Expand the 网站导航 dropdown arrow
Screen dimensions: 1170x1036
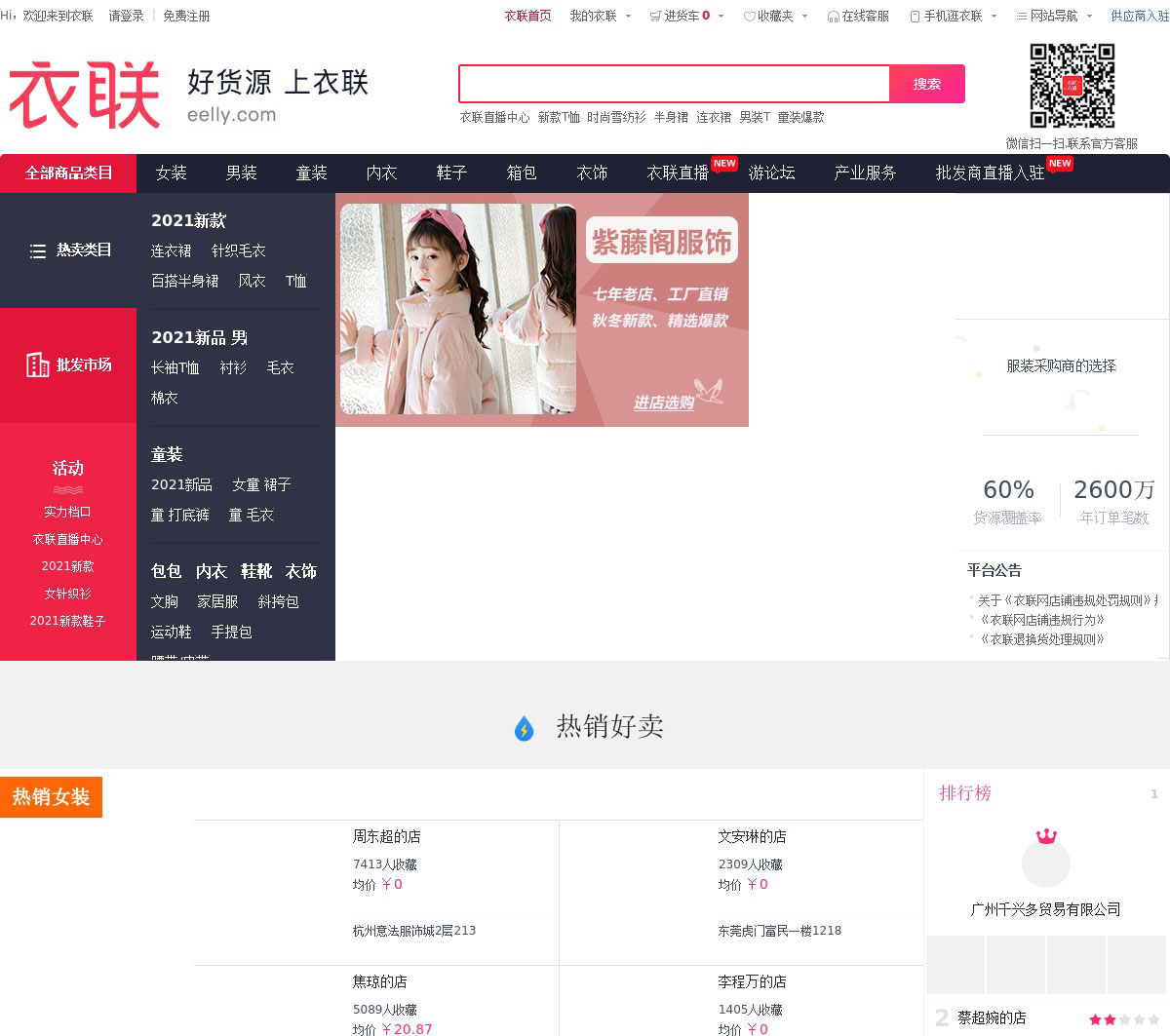(1089, 17)
